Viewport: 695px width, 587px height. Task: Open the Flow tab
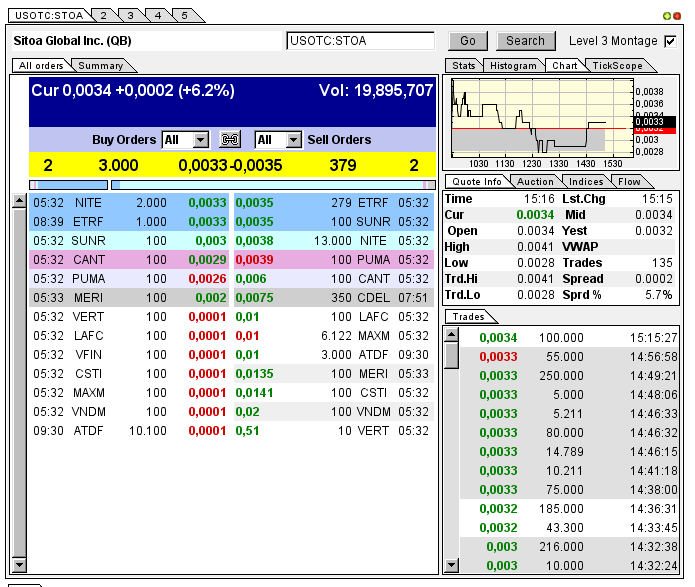point(629,182)
